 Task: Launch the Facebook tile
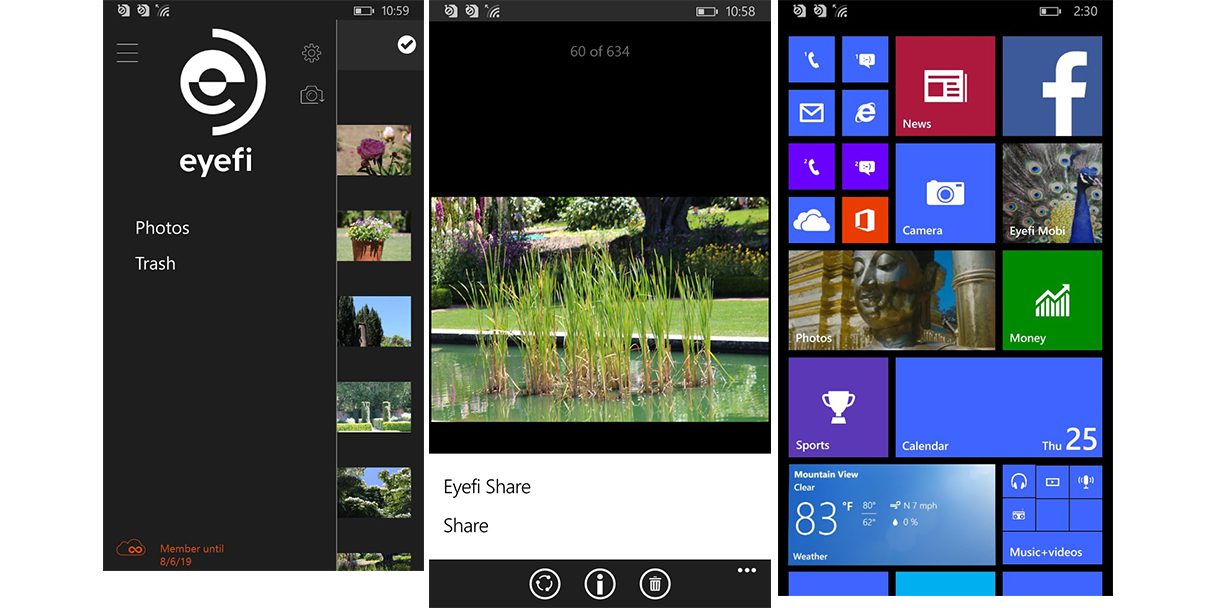(x=1052, y=86)
